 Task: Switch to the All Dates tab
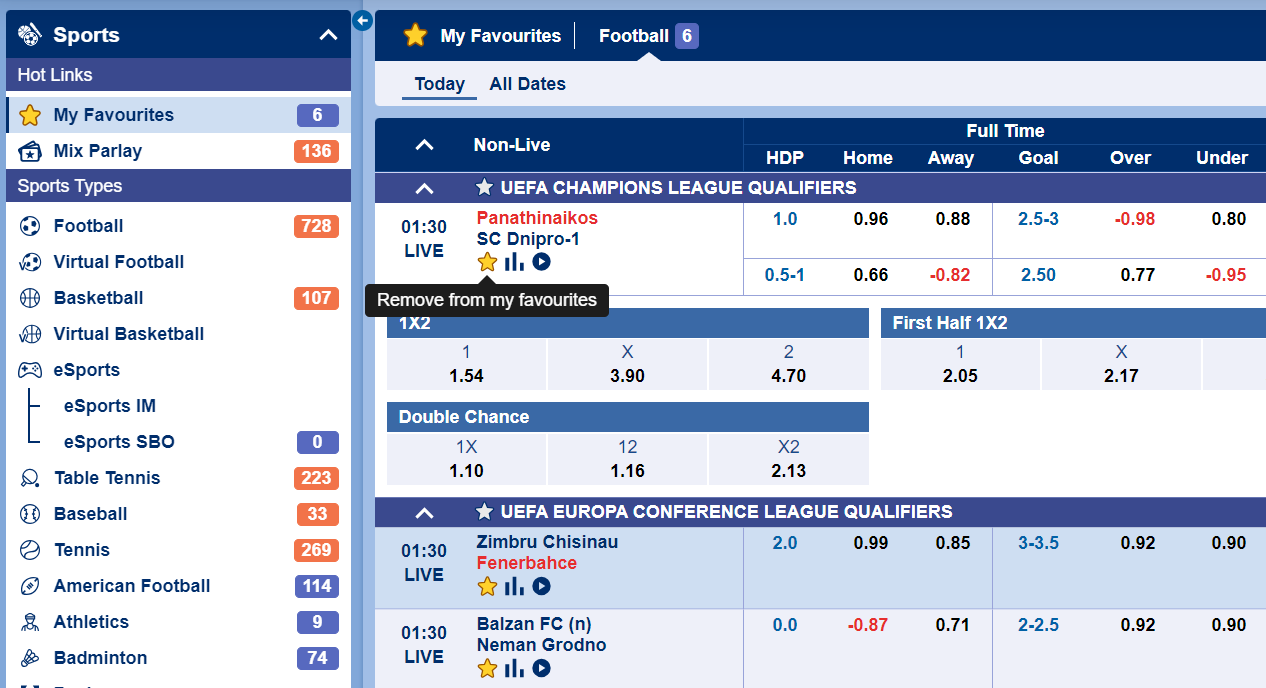click(x=527, y=84)
